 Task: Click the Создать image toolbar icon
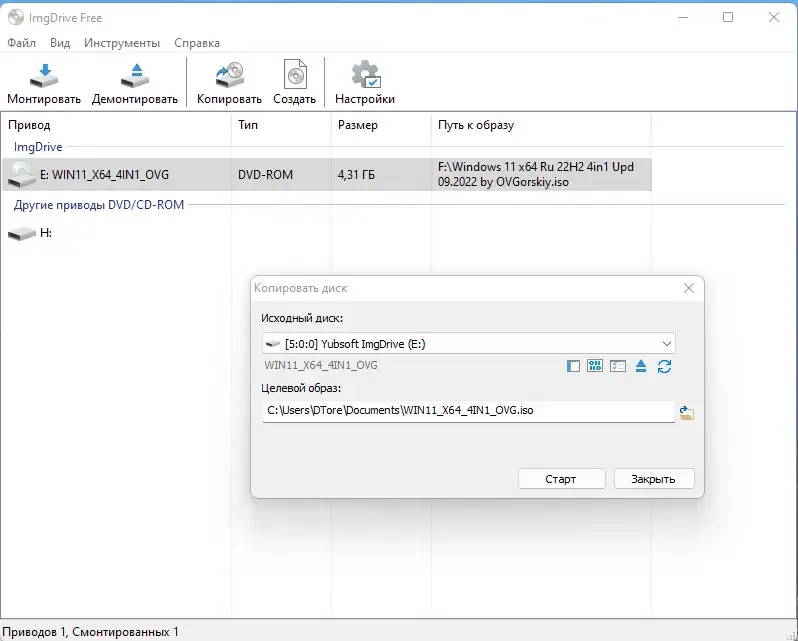pyautogui.click(x=295, y=83)
